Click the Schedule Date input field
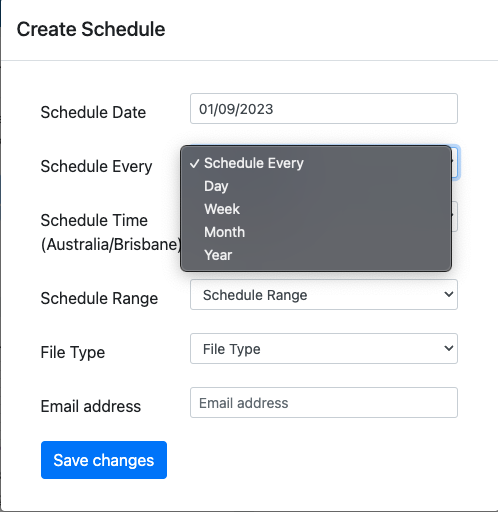 tap(324, 109)
